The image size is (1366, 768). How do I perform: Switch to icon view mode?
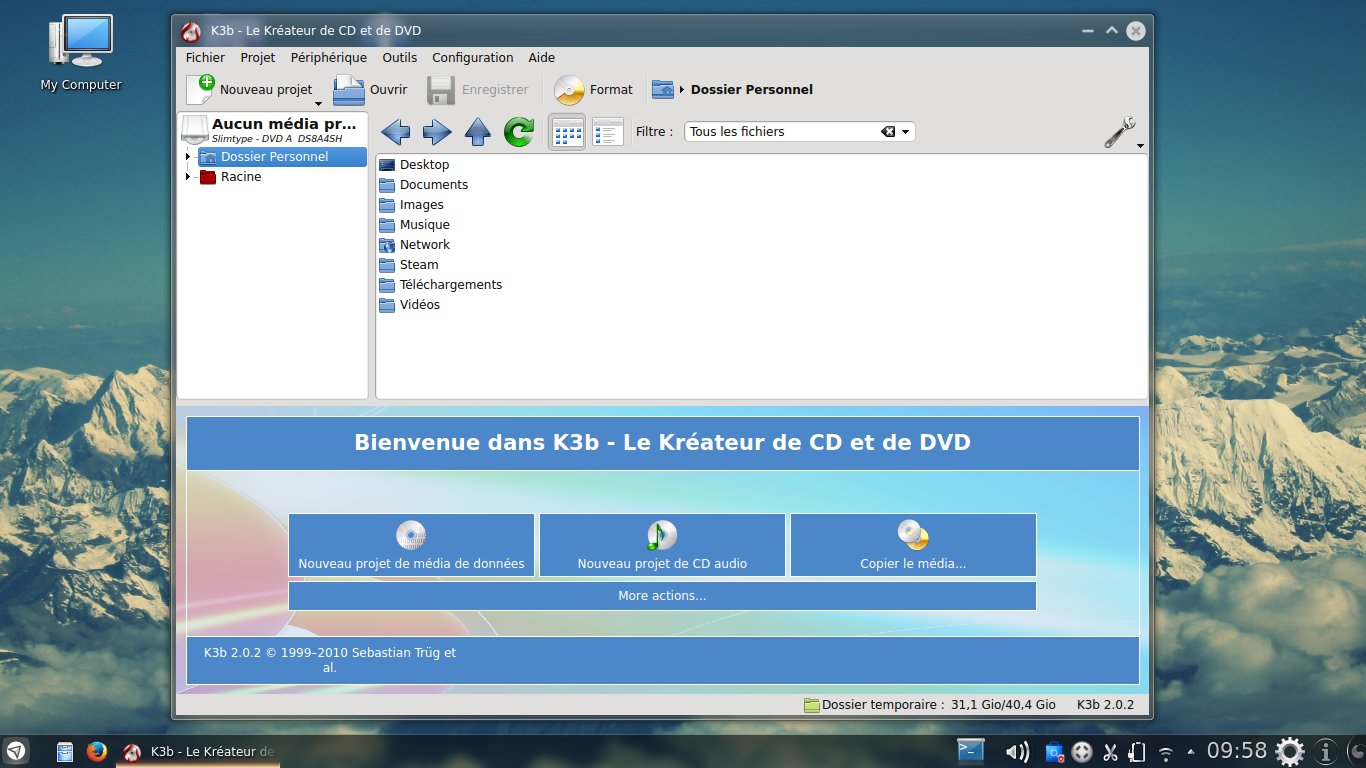pyautogui.click(x=568, y=131)
